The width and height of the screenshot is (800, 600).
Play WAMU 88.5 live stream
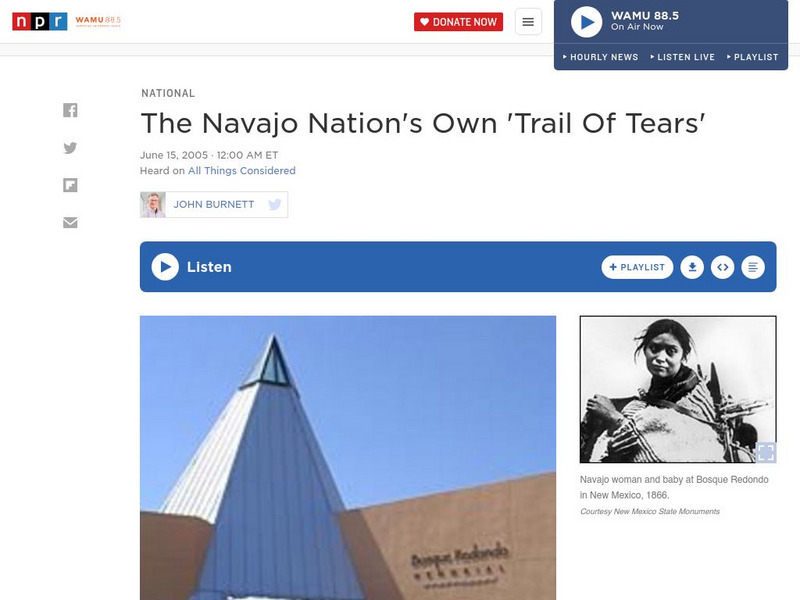click(x=586, y=22)
